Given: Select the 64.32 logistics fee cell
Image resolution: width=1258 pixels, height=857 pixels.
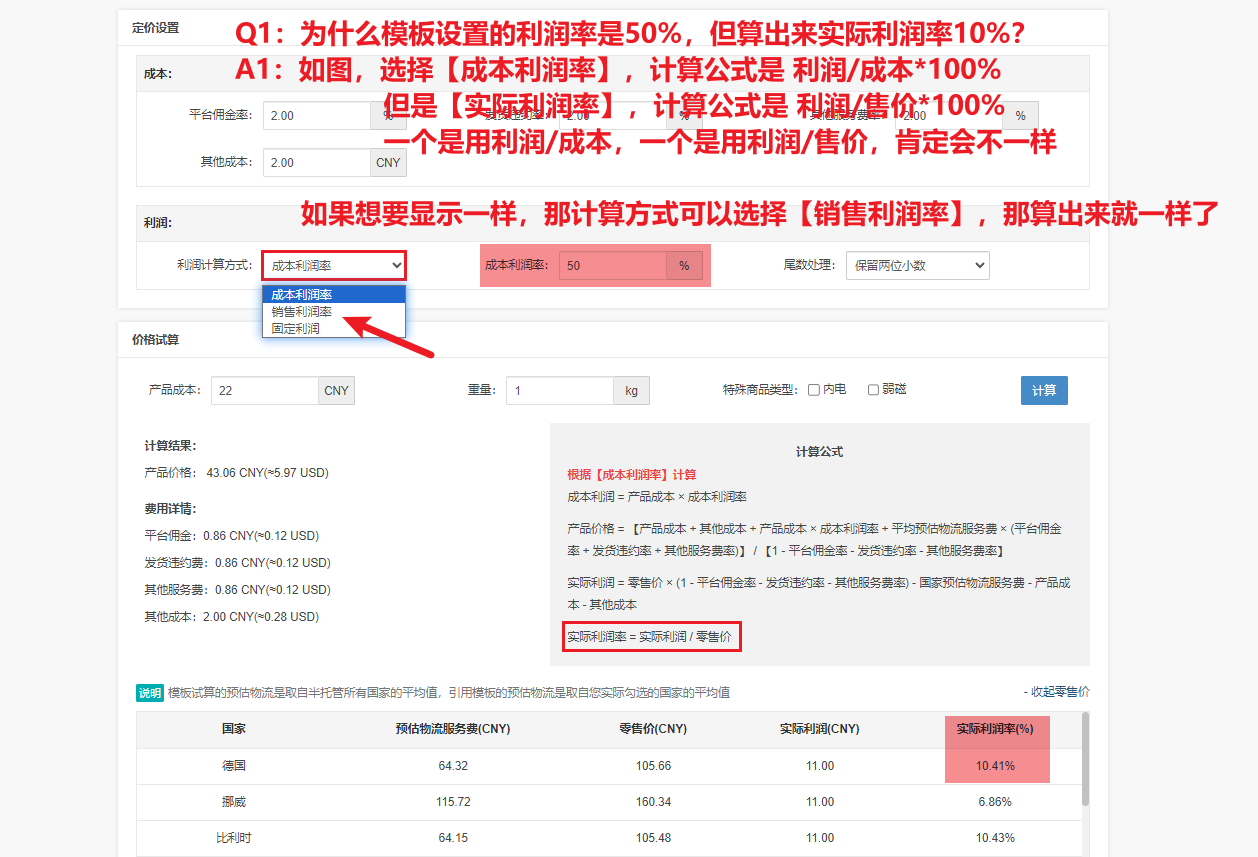Looking at the screenshot, I should point(453,766).
